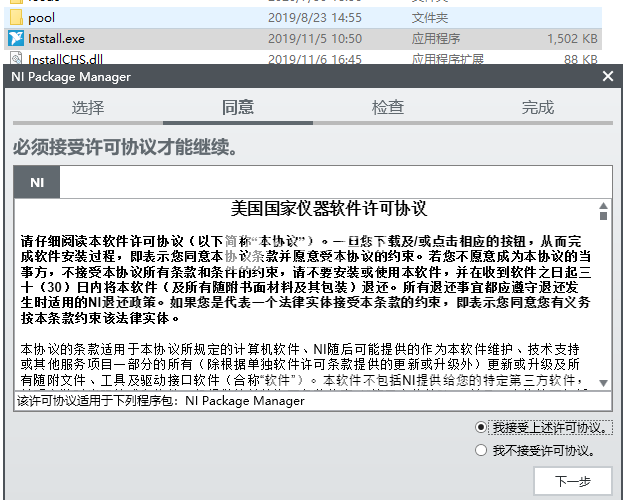Select the InstallCHS.dll file name
Viewport: 624px width, 500px height.
[x=65, y=59]
